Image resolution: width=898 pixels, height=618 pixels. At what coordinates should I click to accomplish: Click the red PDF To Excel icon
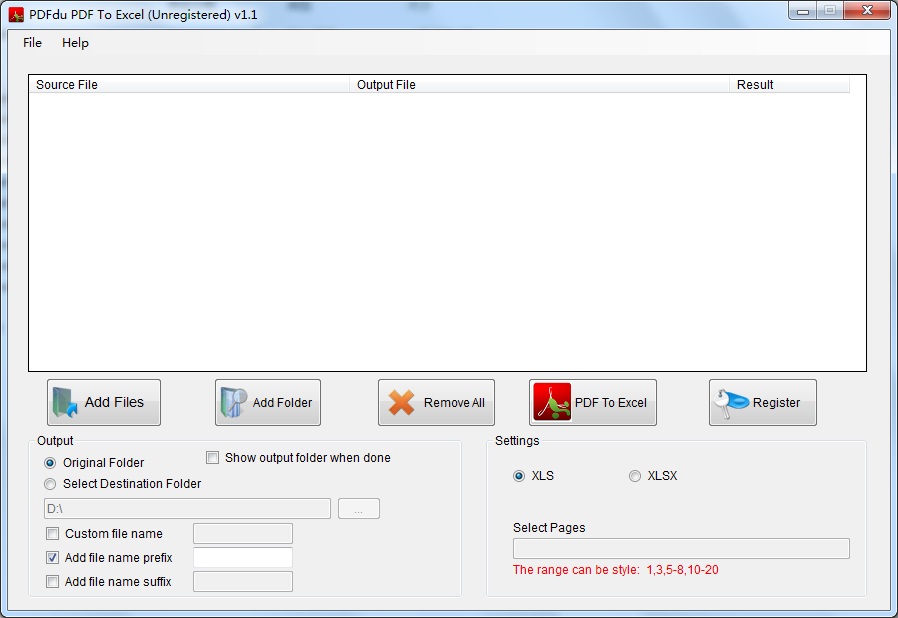point(552,402)
